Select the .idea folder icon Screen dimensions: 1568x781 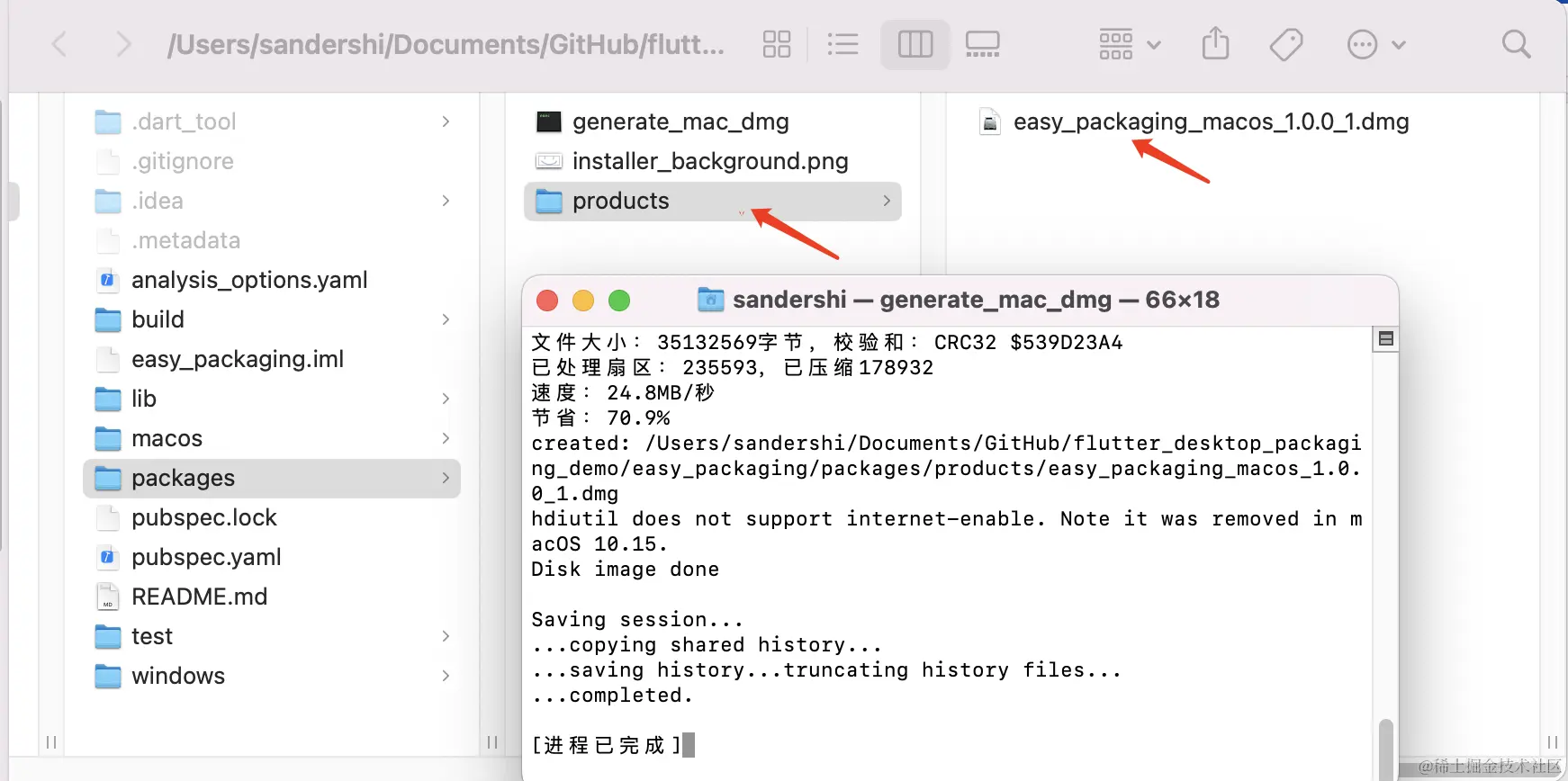pos(108,201)
